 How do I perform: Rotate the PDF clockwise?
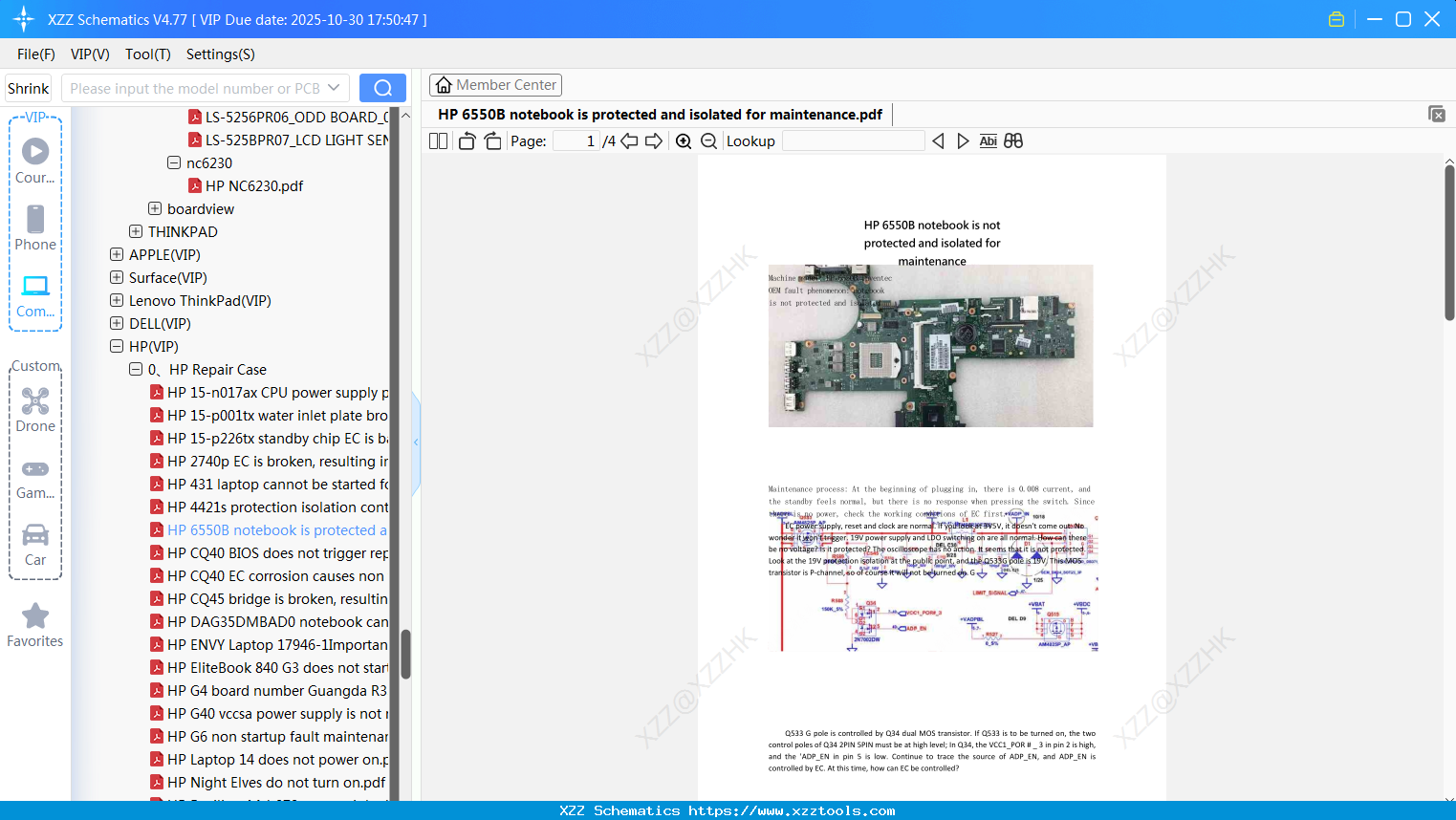492,141
